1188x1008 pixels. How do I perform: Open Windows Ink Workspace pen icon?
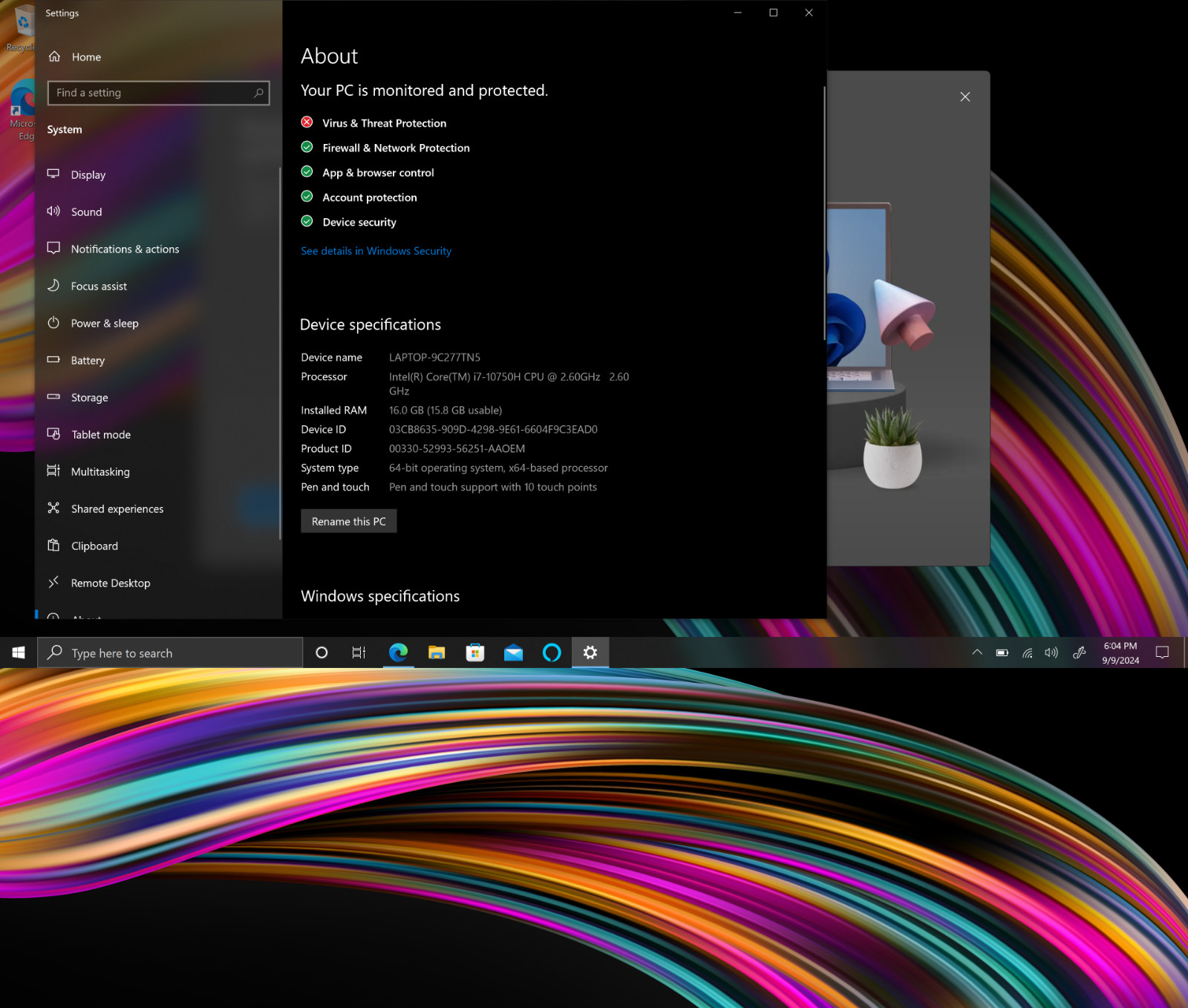click(x=1080, y=652)
